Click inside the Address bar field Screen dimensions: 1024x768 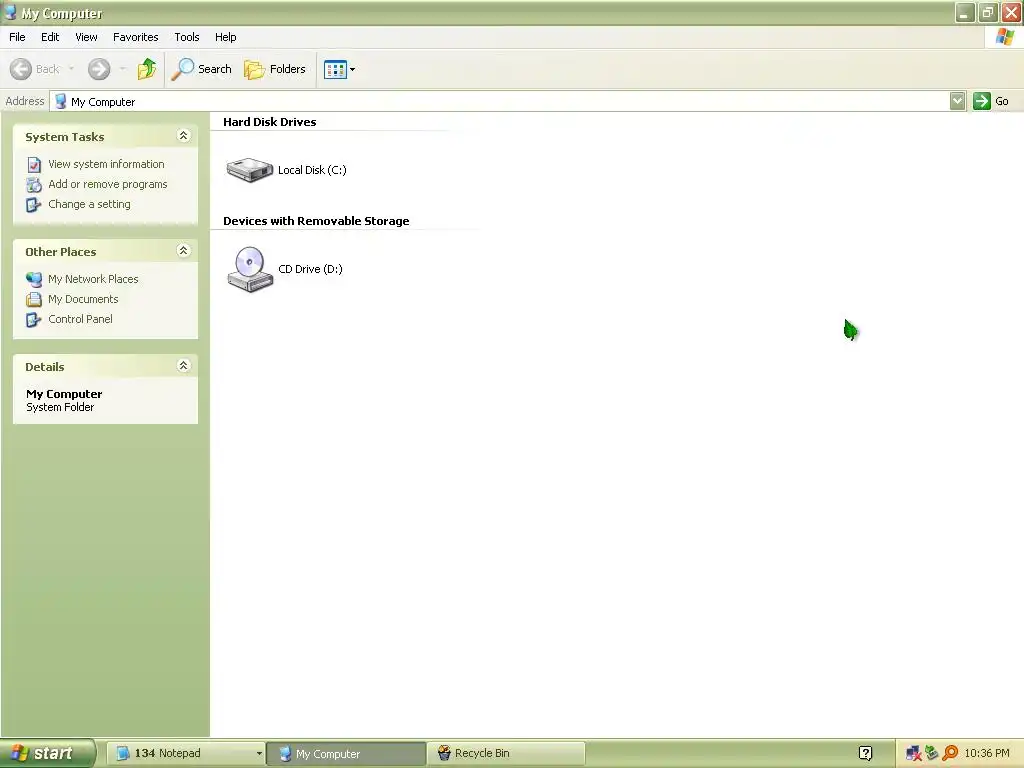tap(500, 101)
